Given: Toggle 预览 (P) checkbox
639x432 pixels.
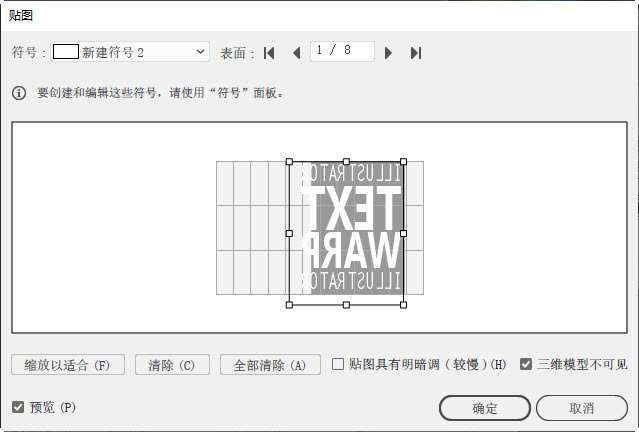Looking at the screenshot, I should 18,407.
